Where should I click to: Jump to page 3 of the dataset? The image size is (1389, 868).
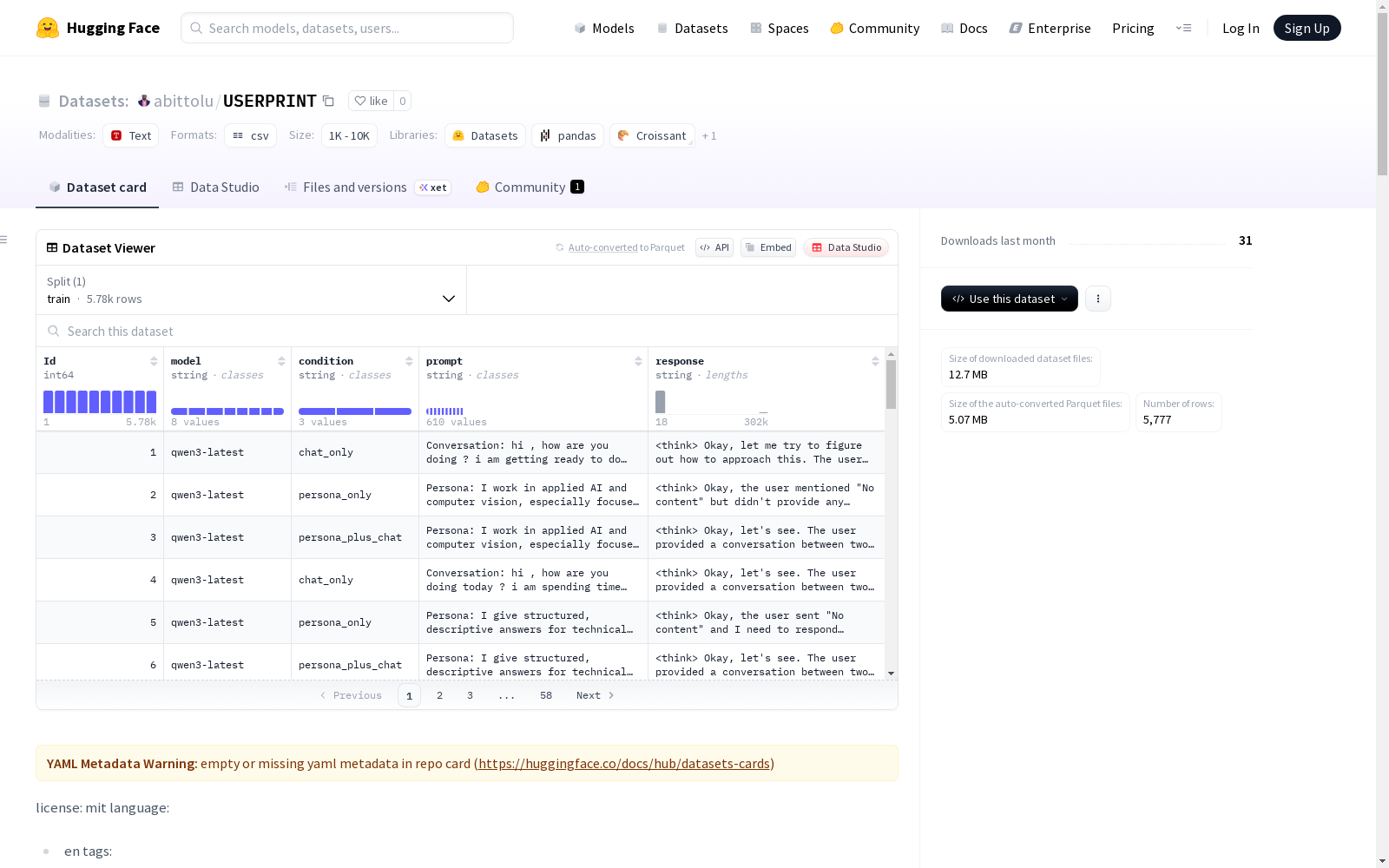471,695
